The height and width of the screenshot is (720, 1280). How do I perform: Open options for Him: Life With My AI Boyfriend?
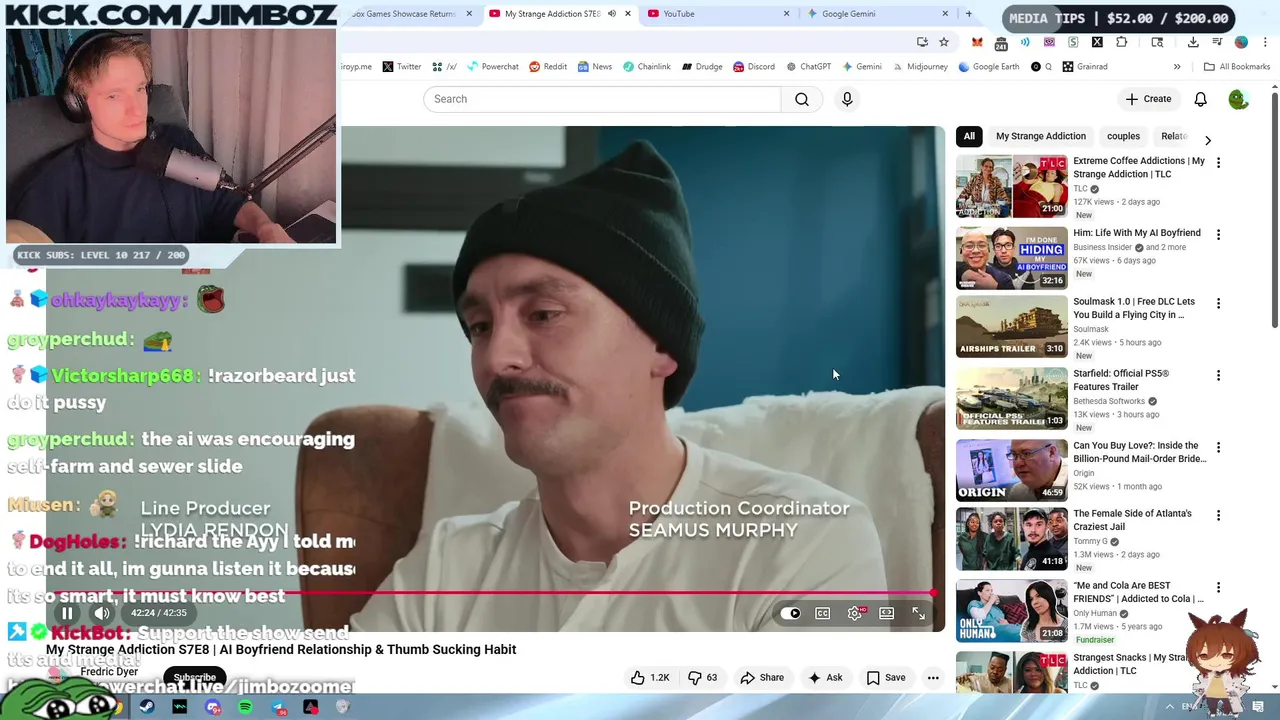coord(1218,234)
